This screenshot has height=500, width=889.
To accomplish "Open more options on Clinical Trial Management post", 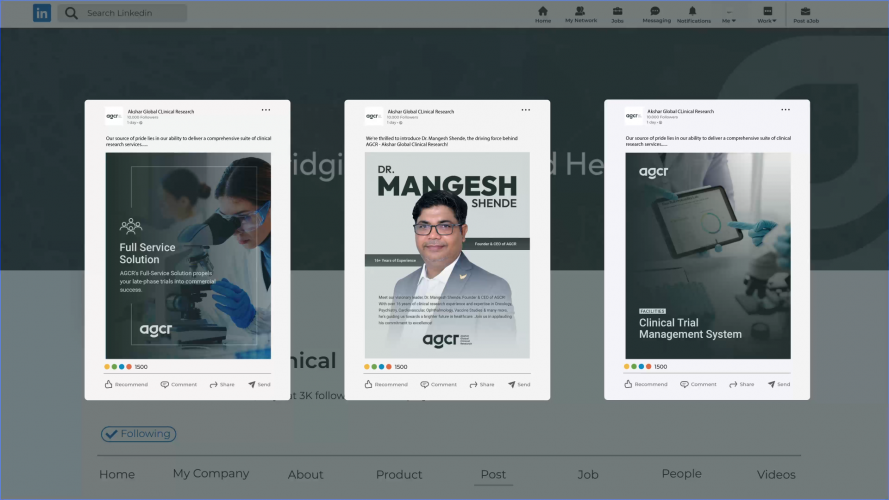I will (x=785, y=110).
